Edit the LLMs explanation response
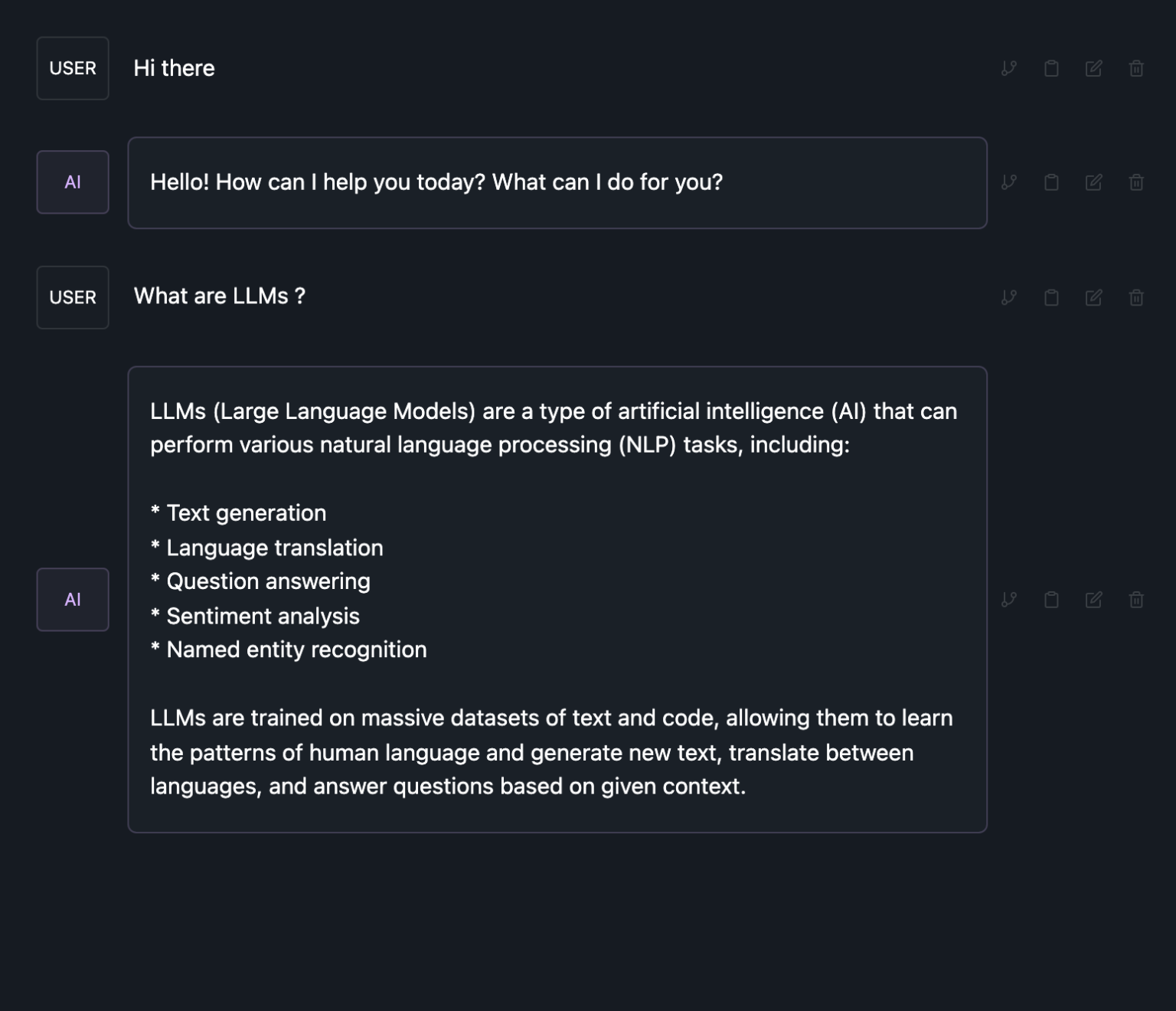1176x1011 pixels. point(1093,599)
